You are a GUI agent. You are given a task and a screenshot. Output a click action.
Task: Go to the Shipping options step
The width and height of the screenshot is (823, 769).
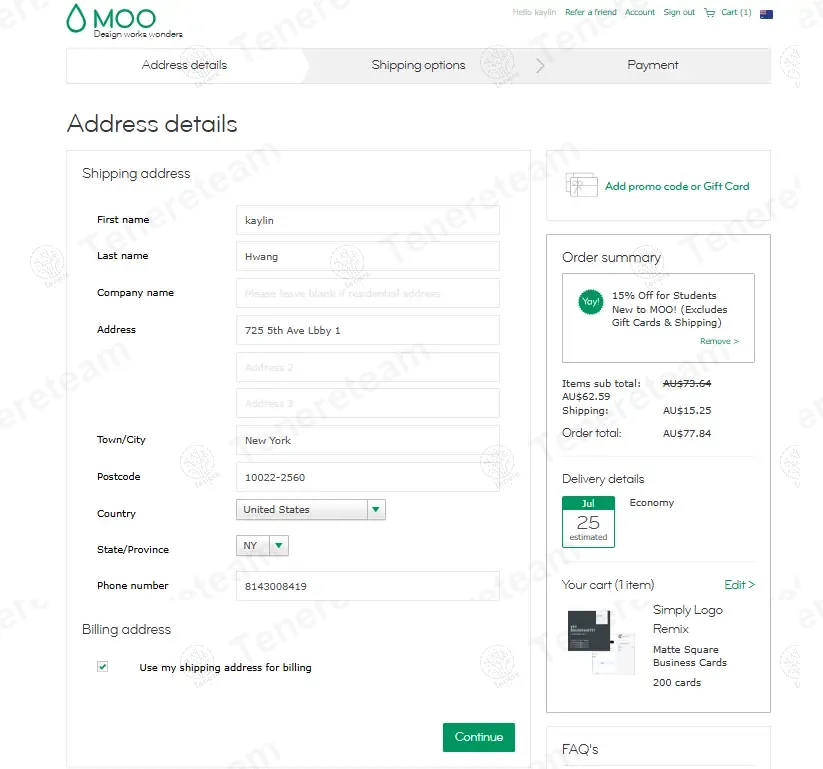pos(418,66)
